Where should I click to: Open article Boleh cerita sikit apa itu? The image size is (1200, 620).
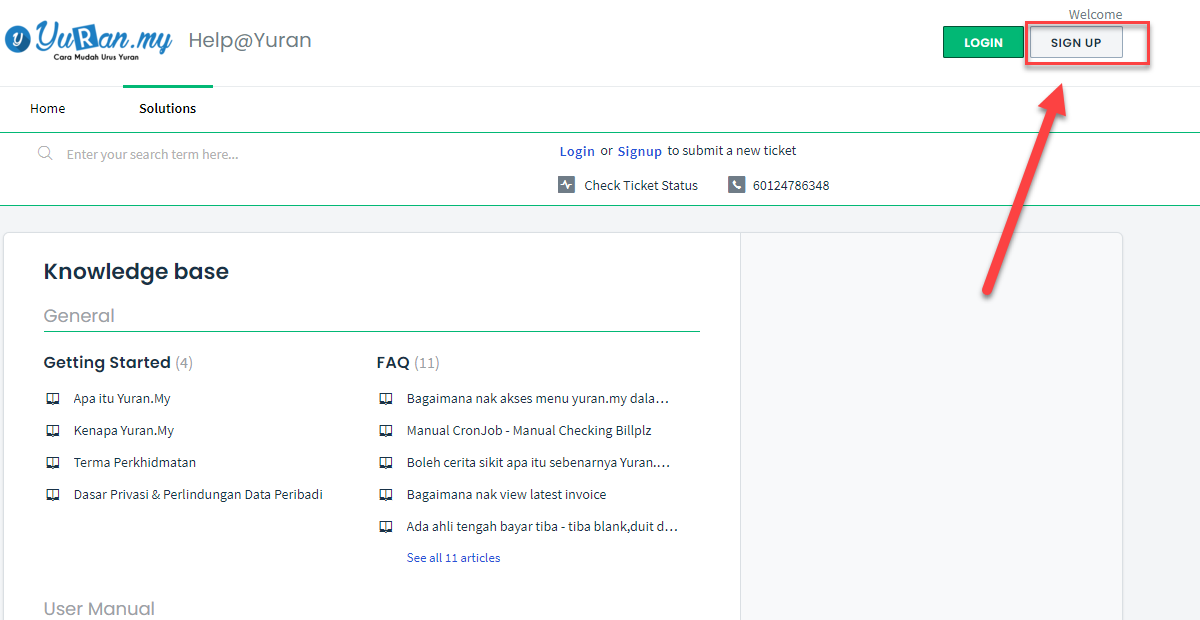(538, 462)
